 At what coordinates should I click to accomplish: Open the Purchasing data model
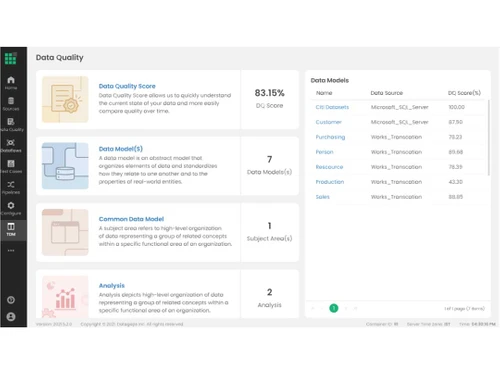(x=330, y=137)
